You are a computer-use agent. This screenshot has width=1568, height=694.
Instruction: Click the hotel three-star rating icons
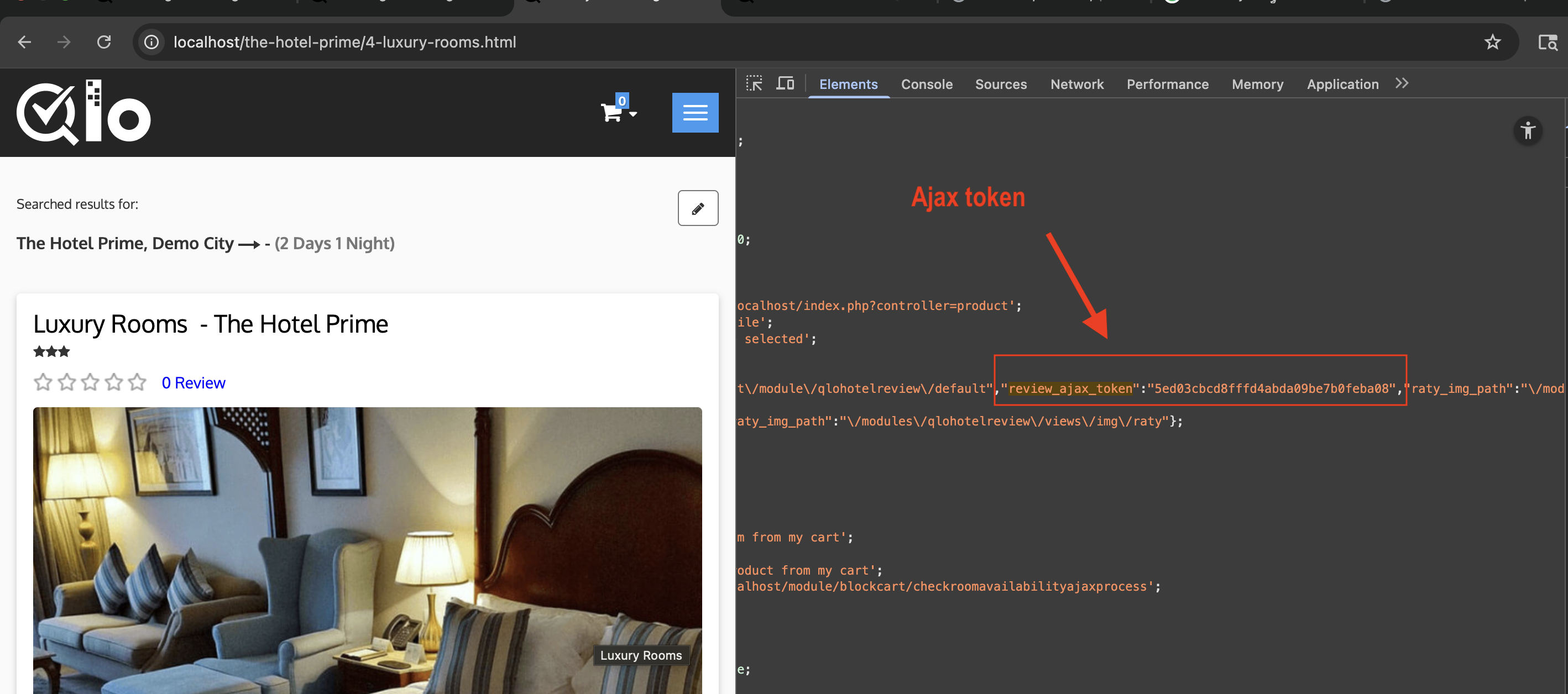(x=52, y=351)
